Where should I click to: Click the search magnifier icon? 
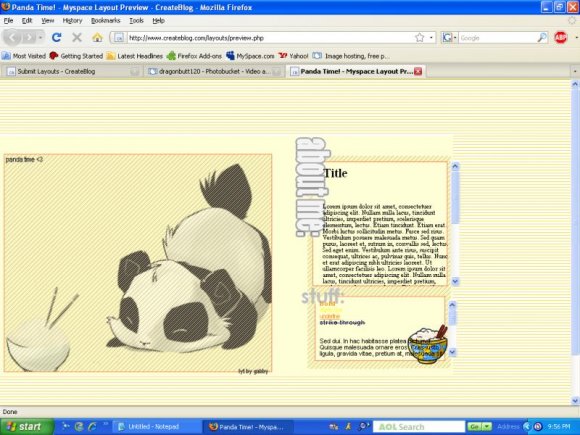tap(542, 38)
